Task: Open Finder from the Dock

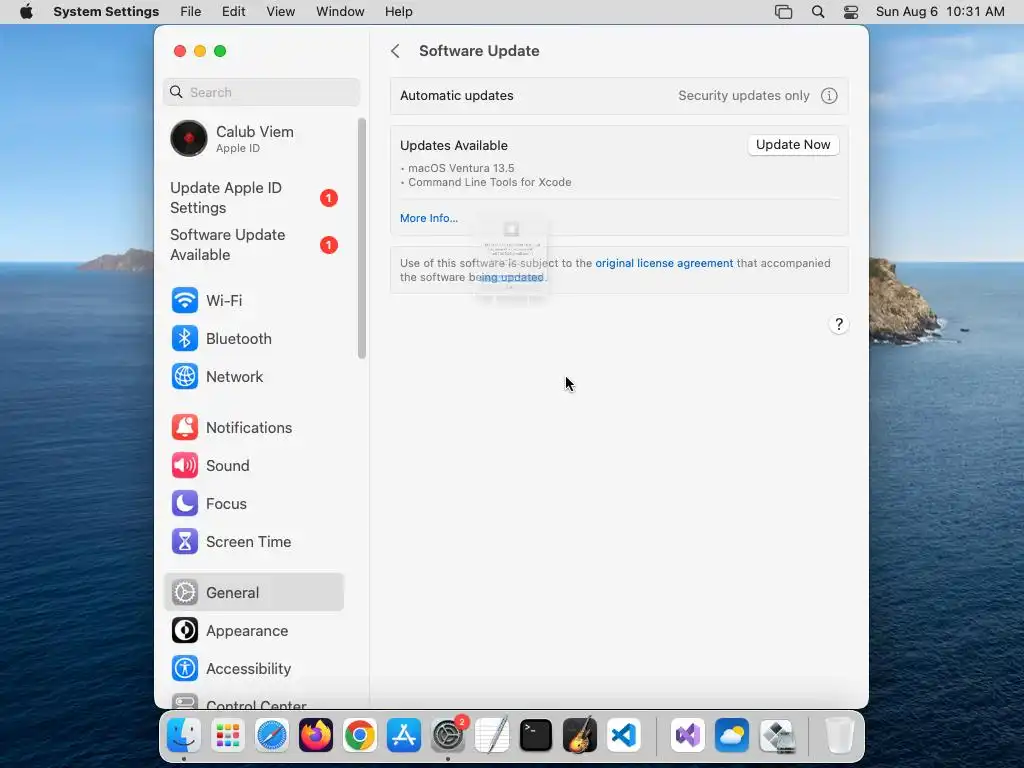Action: click(184, 735)
